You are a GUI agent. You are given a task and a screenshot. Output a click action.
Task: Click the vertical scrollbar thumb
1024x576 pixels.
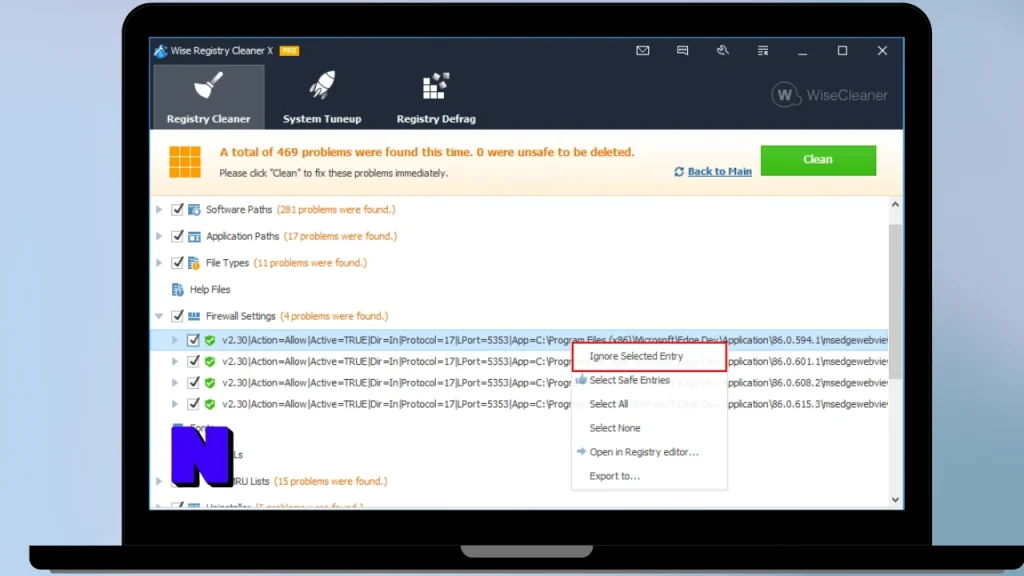895,300
